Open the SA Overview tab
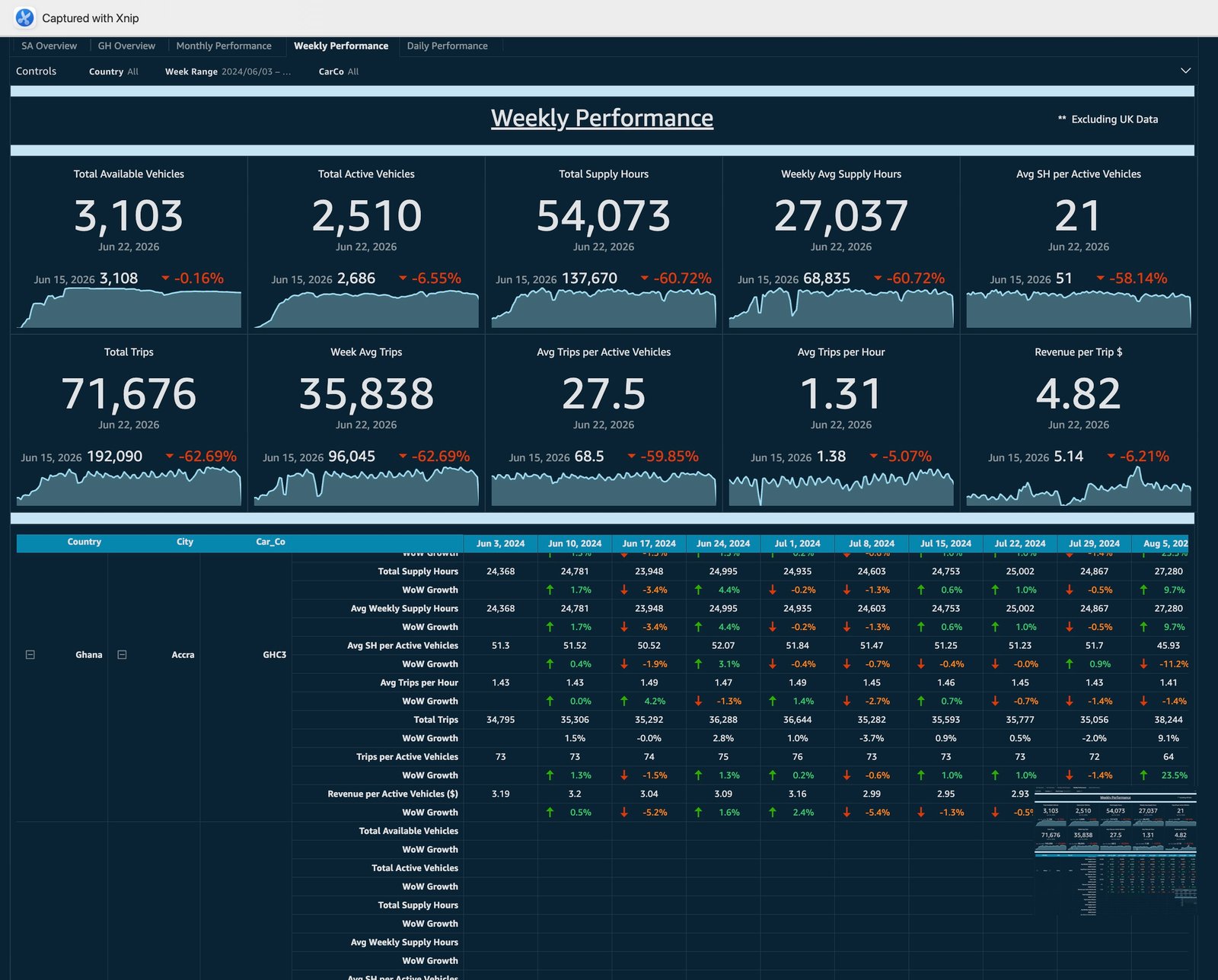1218x980 pixels. tap(49, 46)
